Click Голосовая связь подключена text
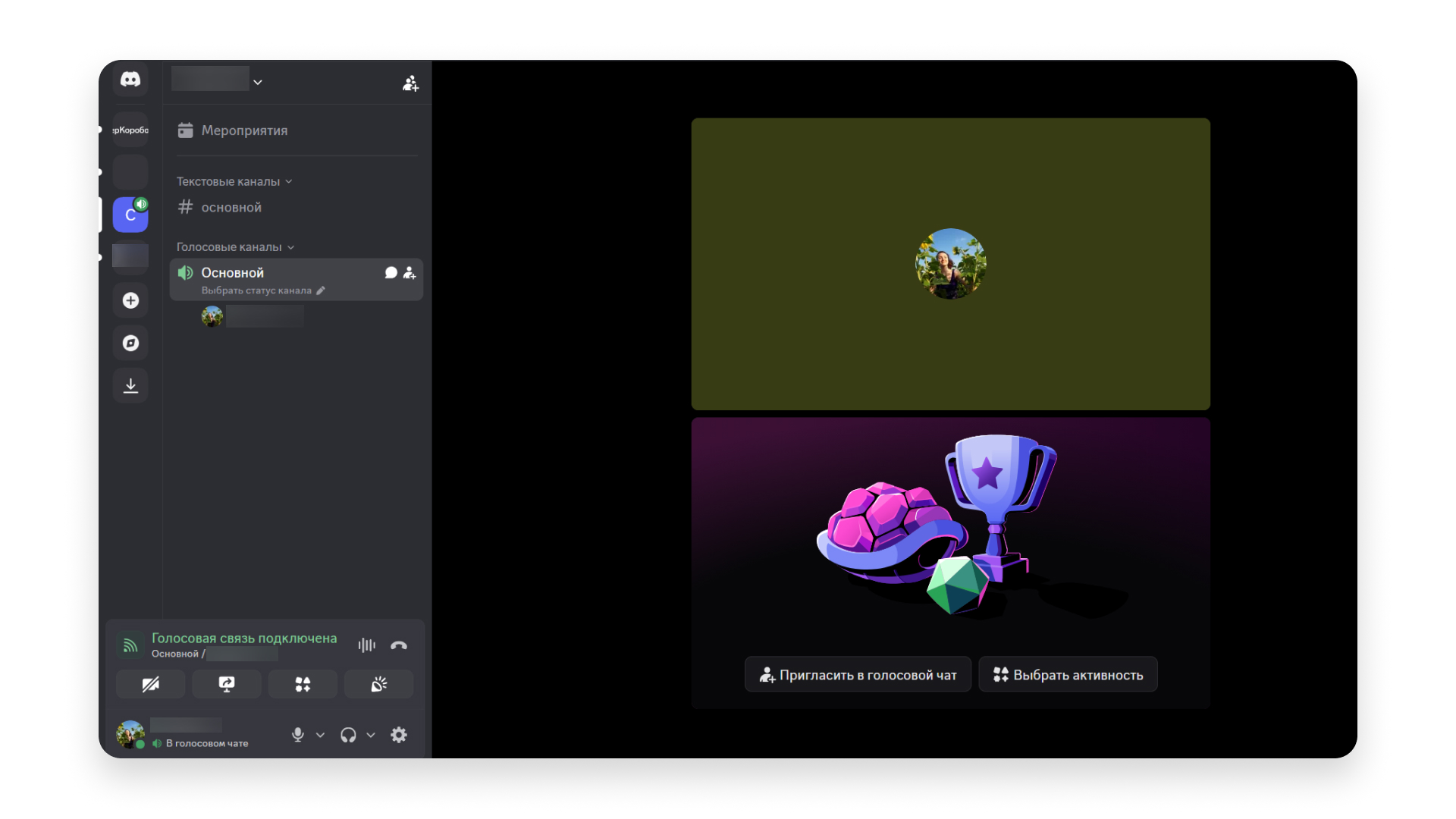 click(244, 639)
